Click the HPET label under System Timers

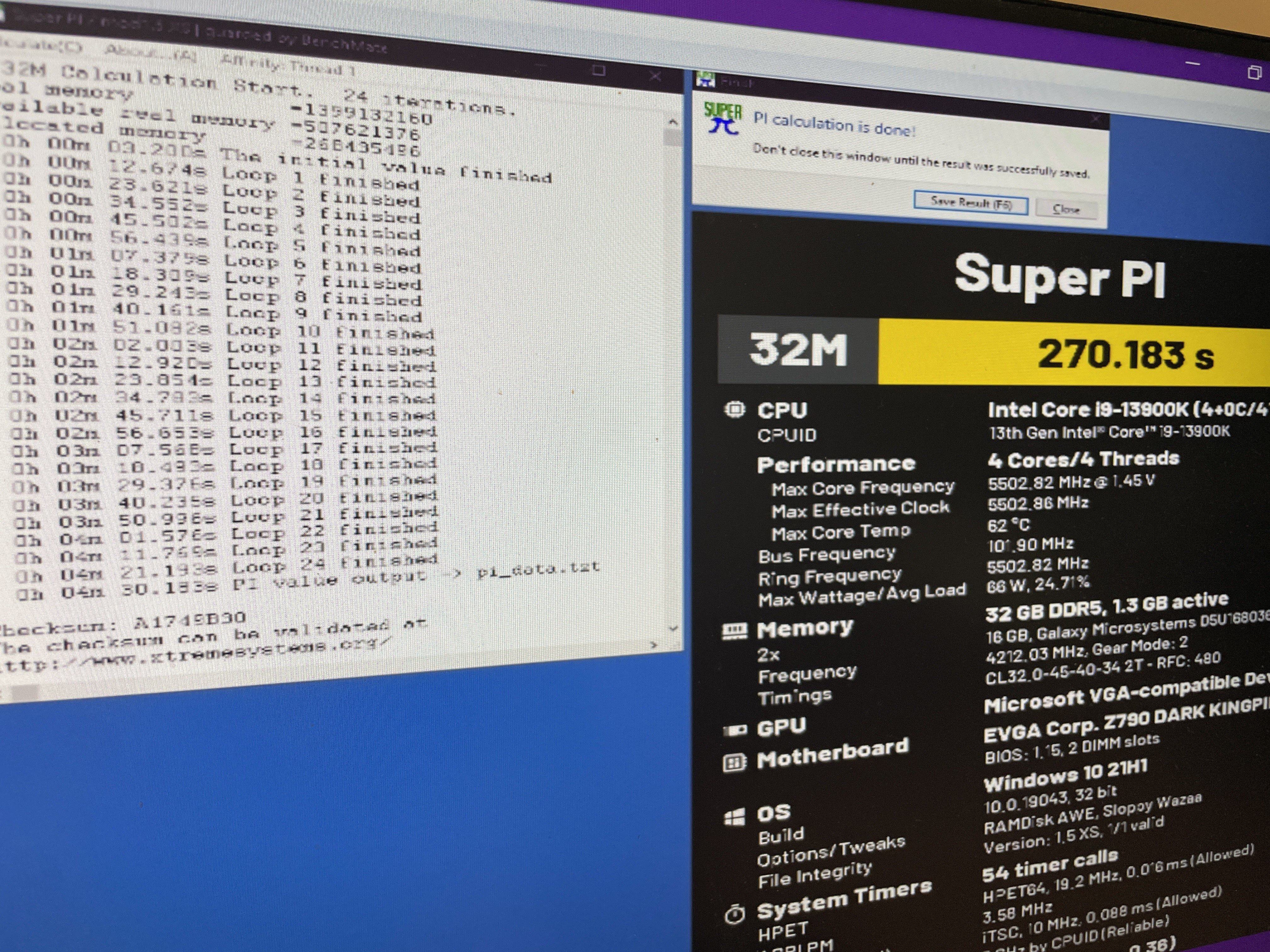(782, 931)
